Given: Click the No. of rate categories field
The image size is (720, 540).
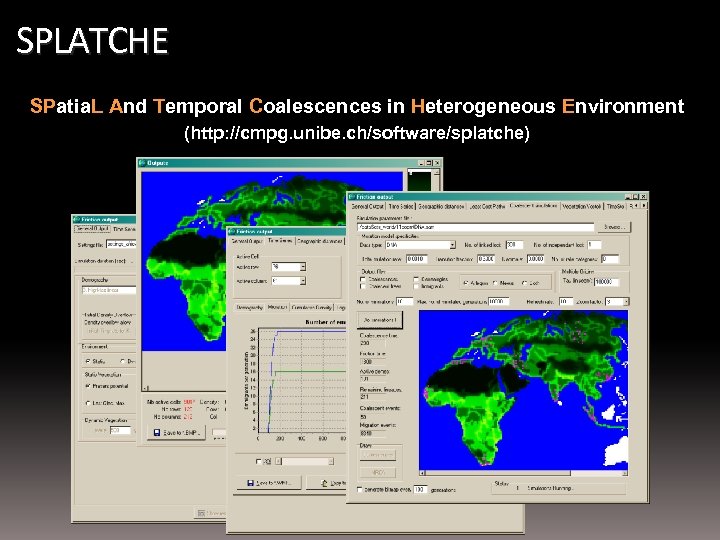Looking at the screenshot, I should tap(610, 259).
